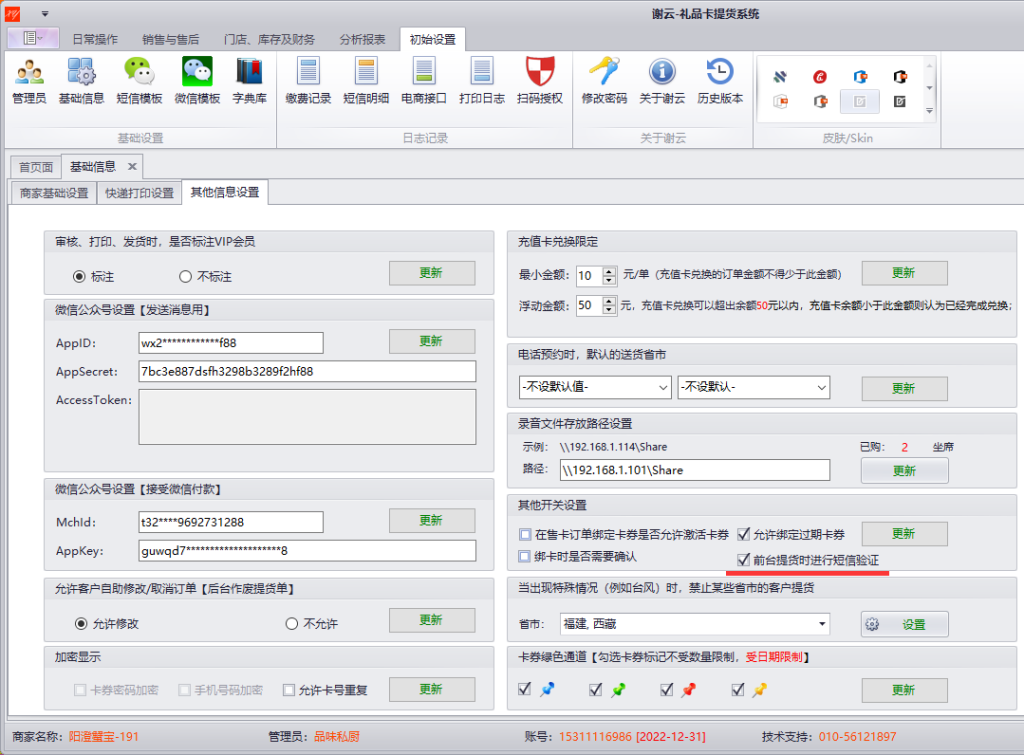Toggle 绑卡时是否需要确认 checkbox

point(524,556)
